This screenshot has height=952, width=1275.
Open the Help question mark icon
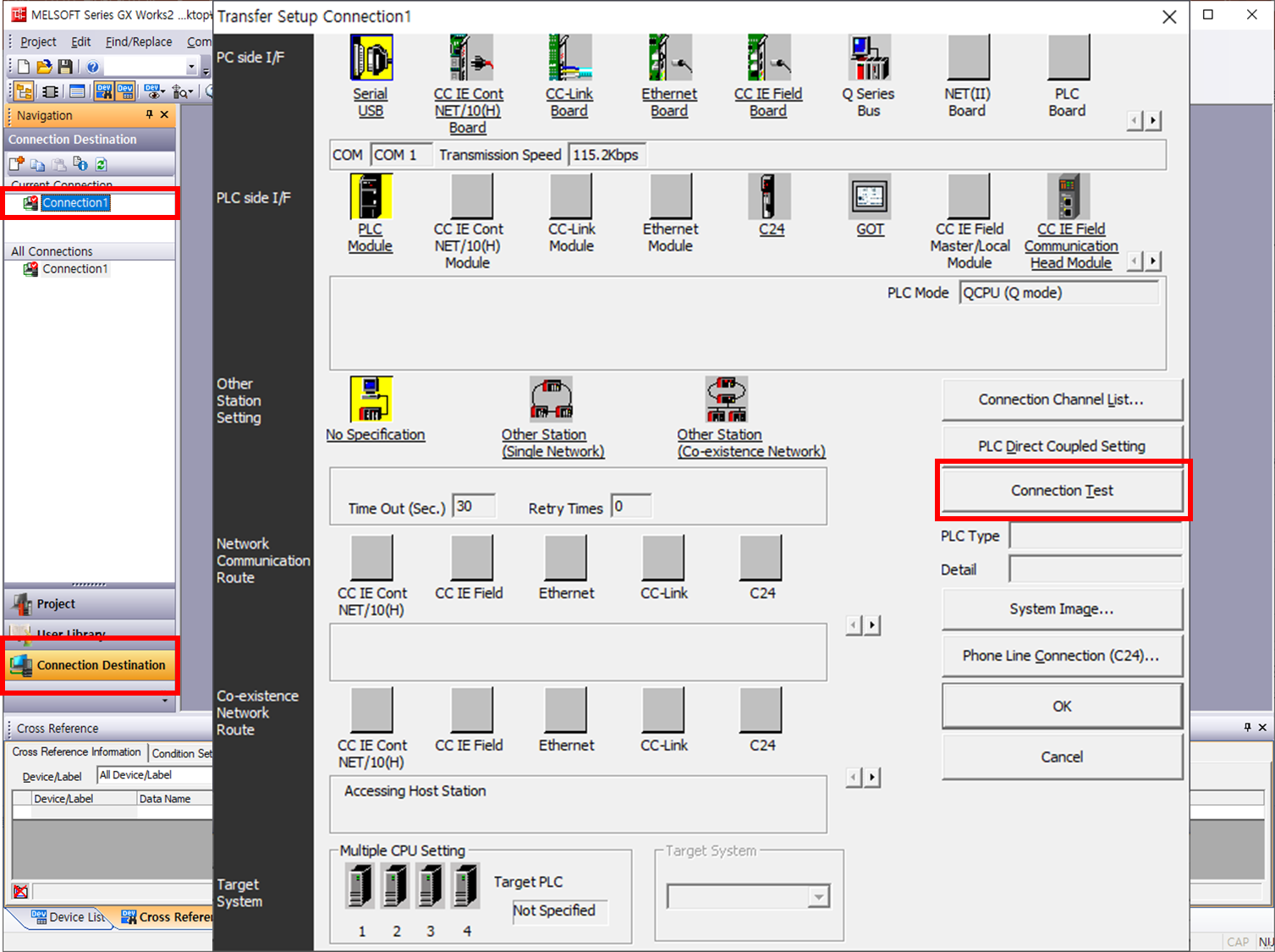pyautogui.click(x=93, y=67)
